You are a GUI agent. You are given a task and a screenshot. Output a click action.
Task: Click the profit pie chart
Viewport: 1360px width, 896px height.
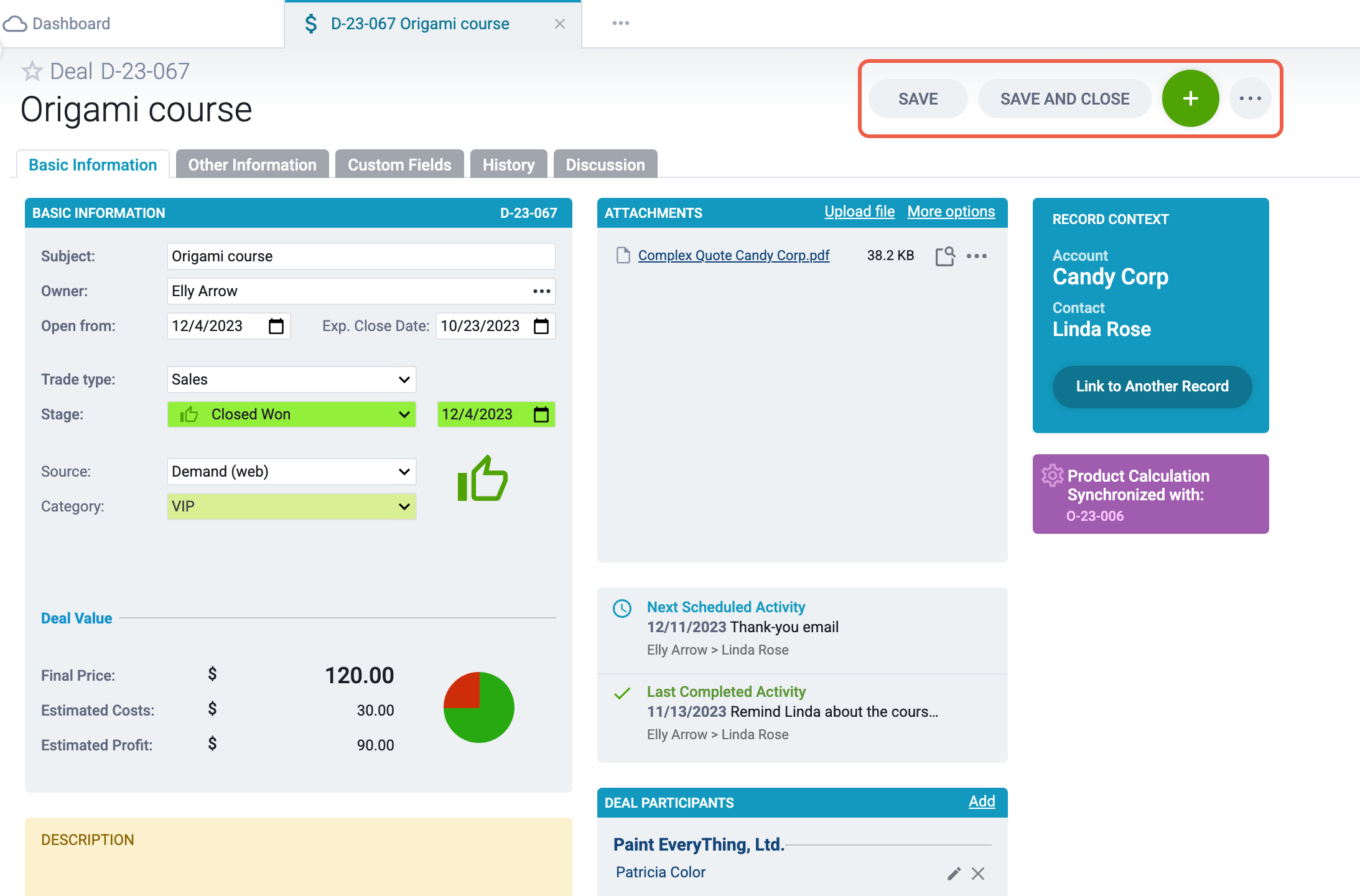click(x=479, y=707)
